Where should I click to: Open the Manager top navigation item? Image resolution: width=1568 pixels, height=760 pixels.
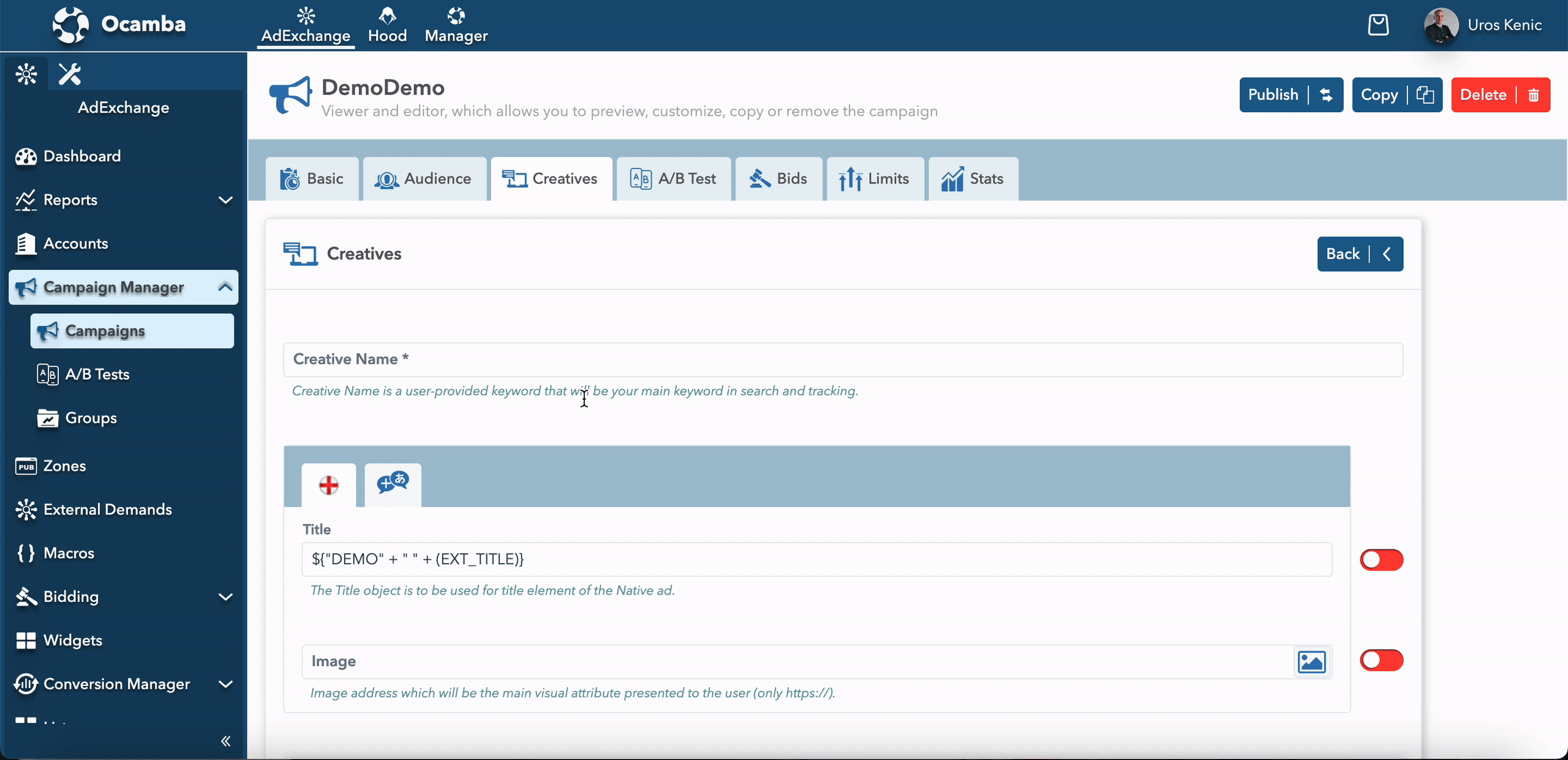[456, 26]
